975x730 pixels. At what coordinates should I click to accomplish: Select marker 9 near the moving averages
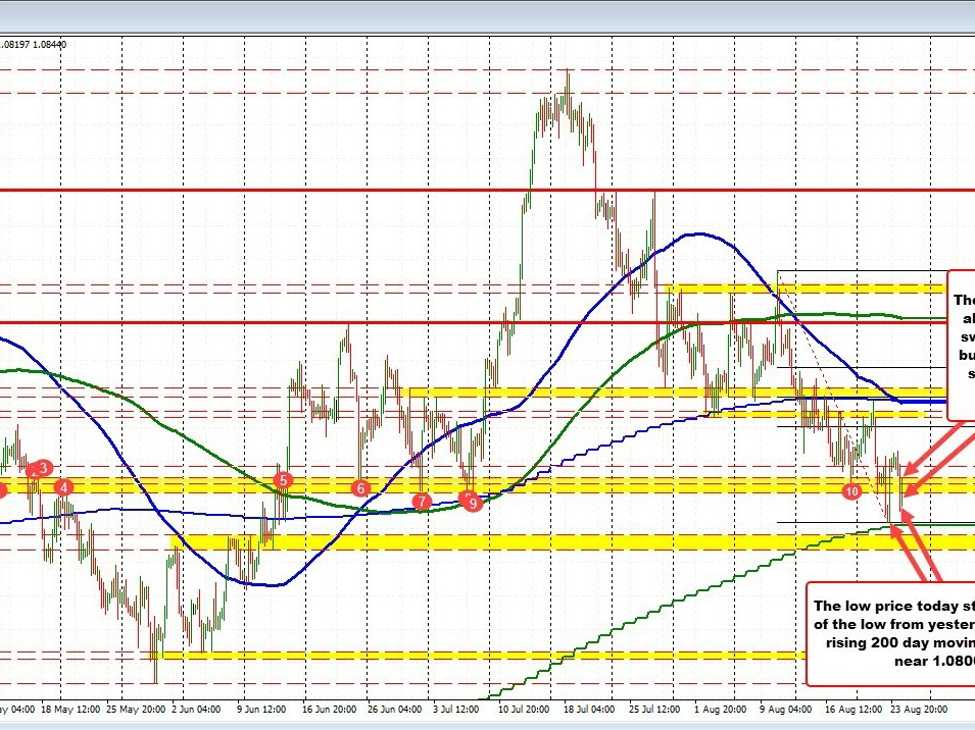click(471, 502)
